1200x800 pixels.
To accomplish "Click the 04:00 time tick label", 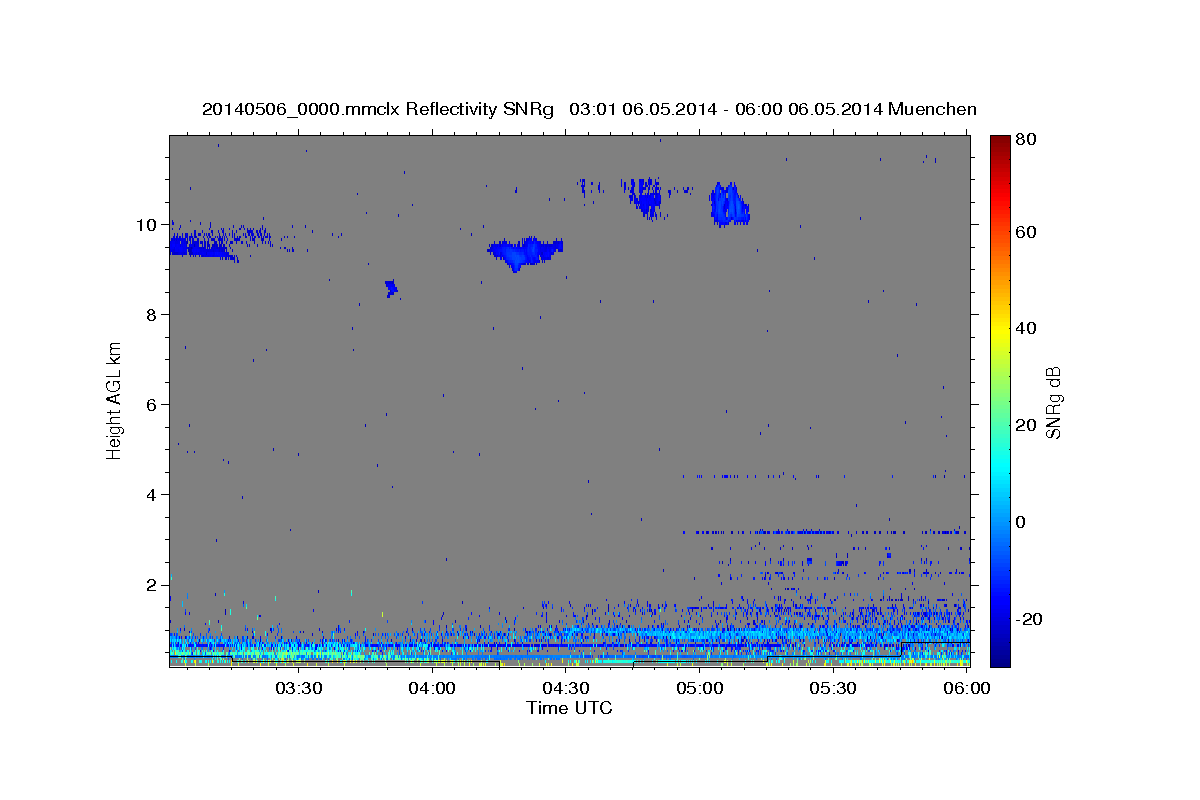I will point(432,688).
